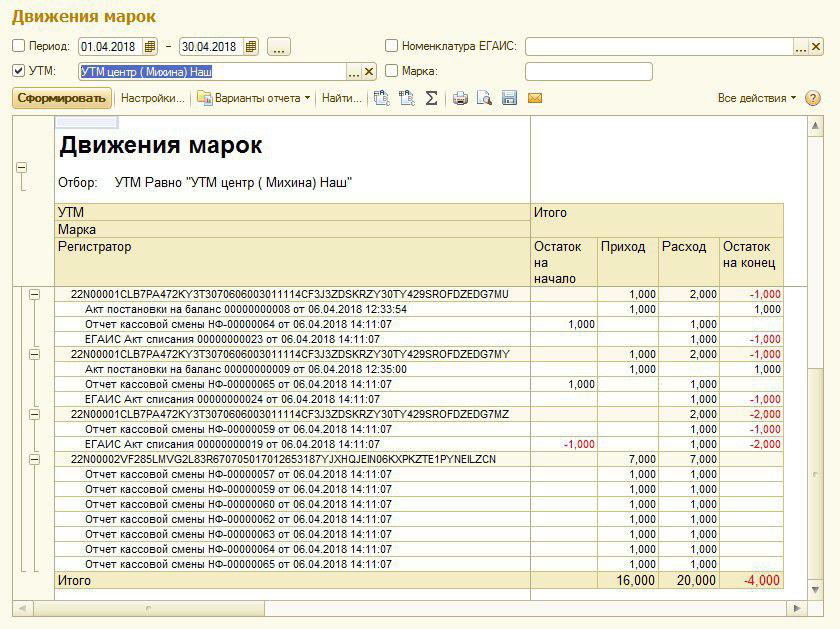The height and width of the screenshot is (629, 840).
Task: Send report by email icon
Action: (535, 98)
